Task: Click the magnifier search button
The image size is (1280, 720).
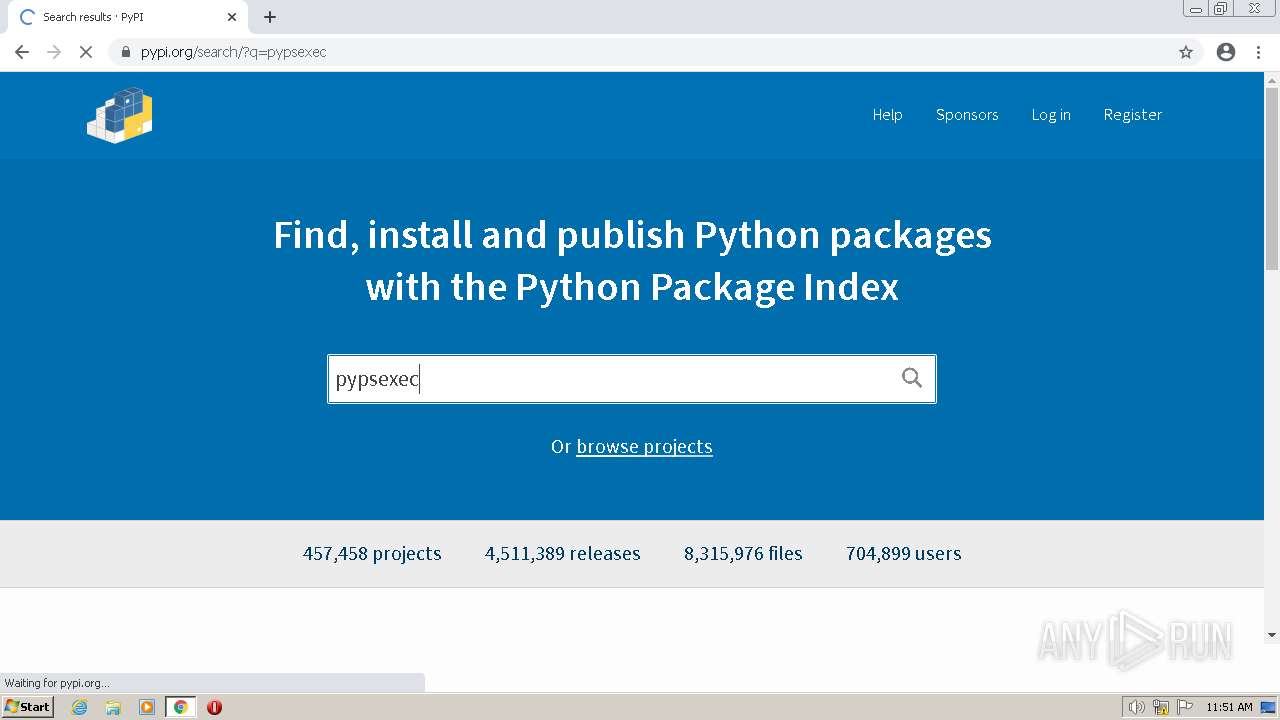Action: (911, 378)
